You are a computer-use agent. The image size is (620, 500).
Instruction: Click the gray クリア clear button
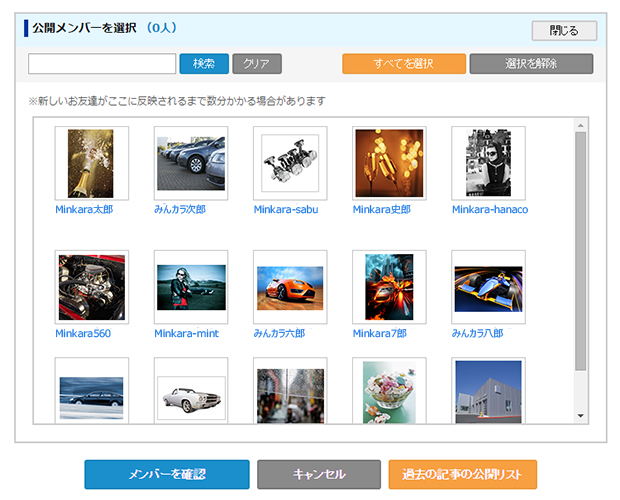click(257, 64)
